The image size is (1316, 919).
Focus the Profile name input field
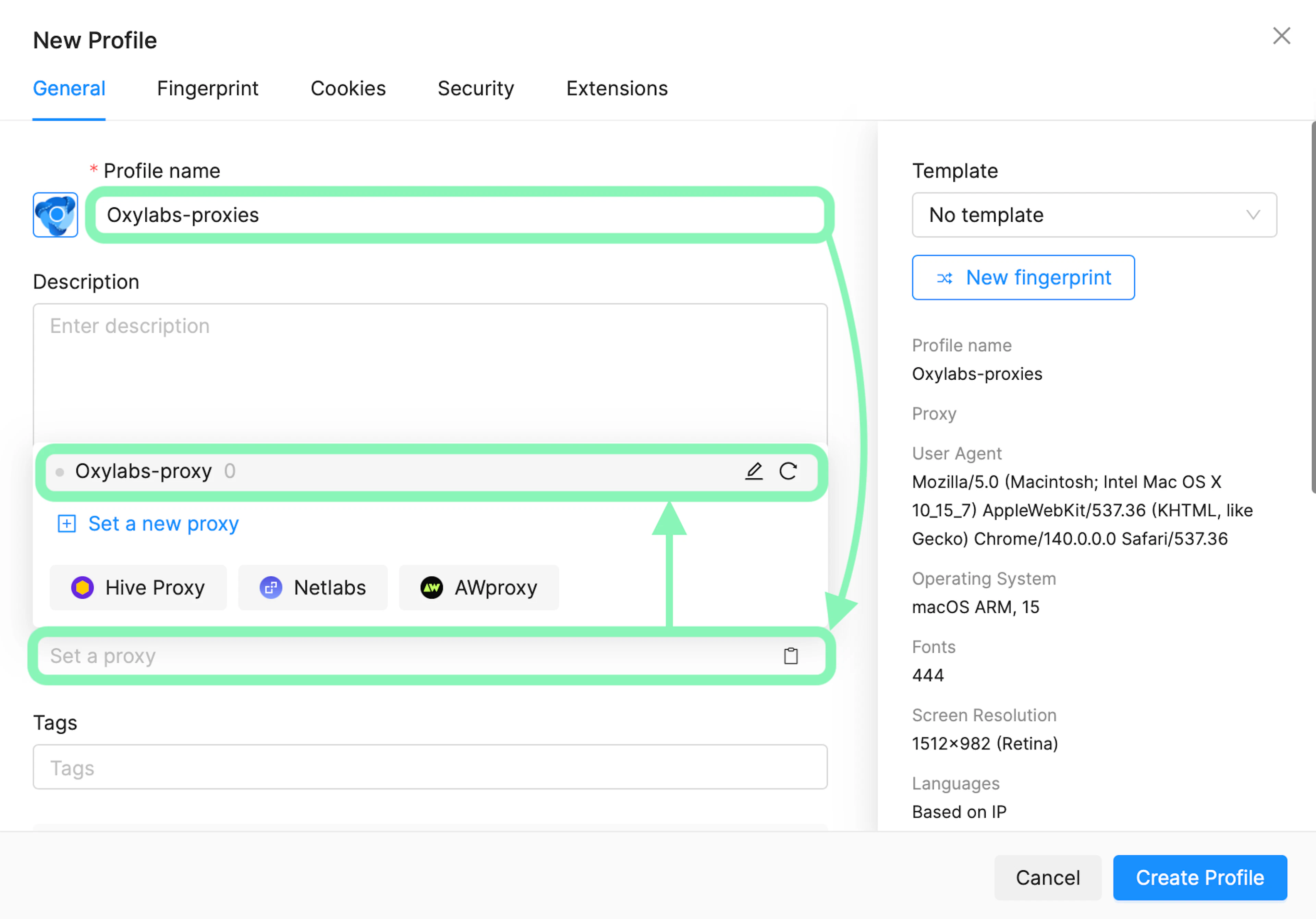(x=459, y=215)
